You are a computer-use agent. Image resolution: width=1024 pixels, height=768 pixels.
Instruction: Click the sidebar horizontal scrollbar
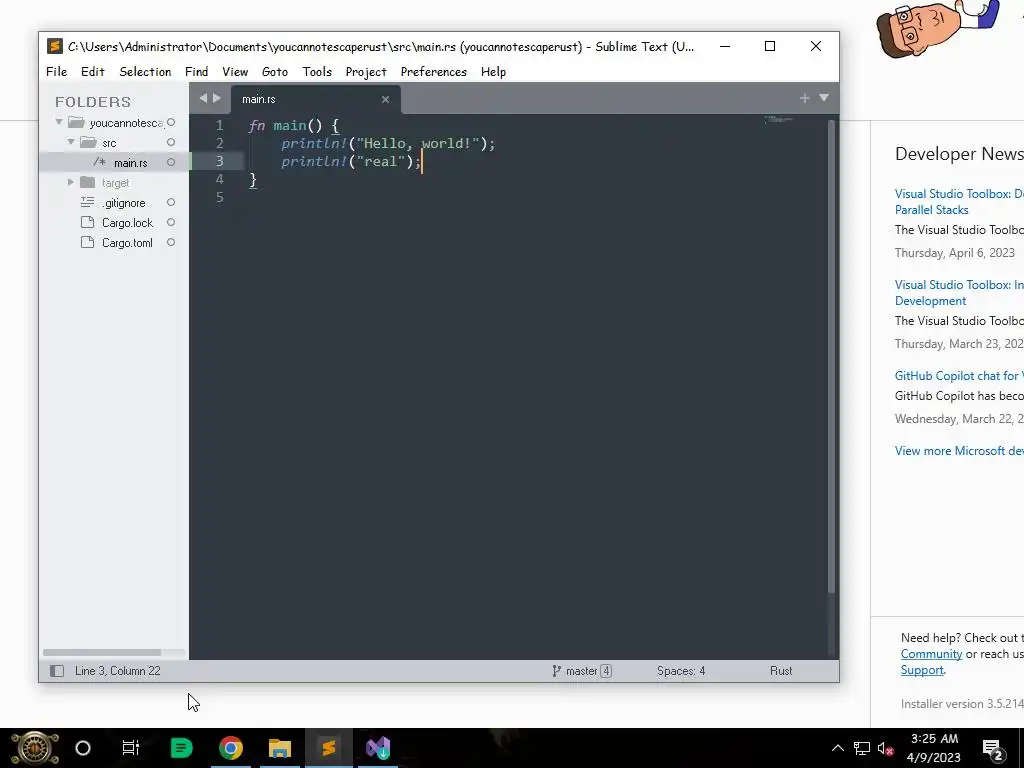coord(102,652)
